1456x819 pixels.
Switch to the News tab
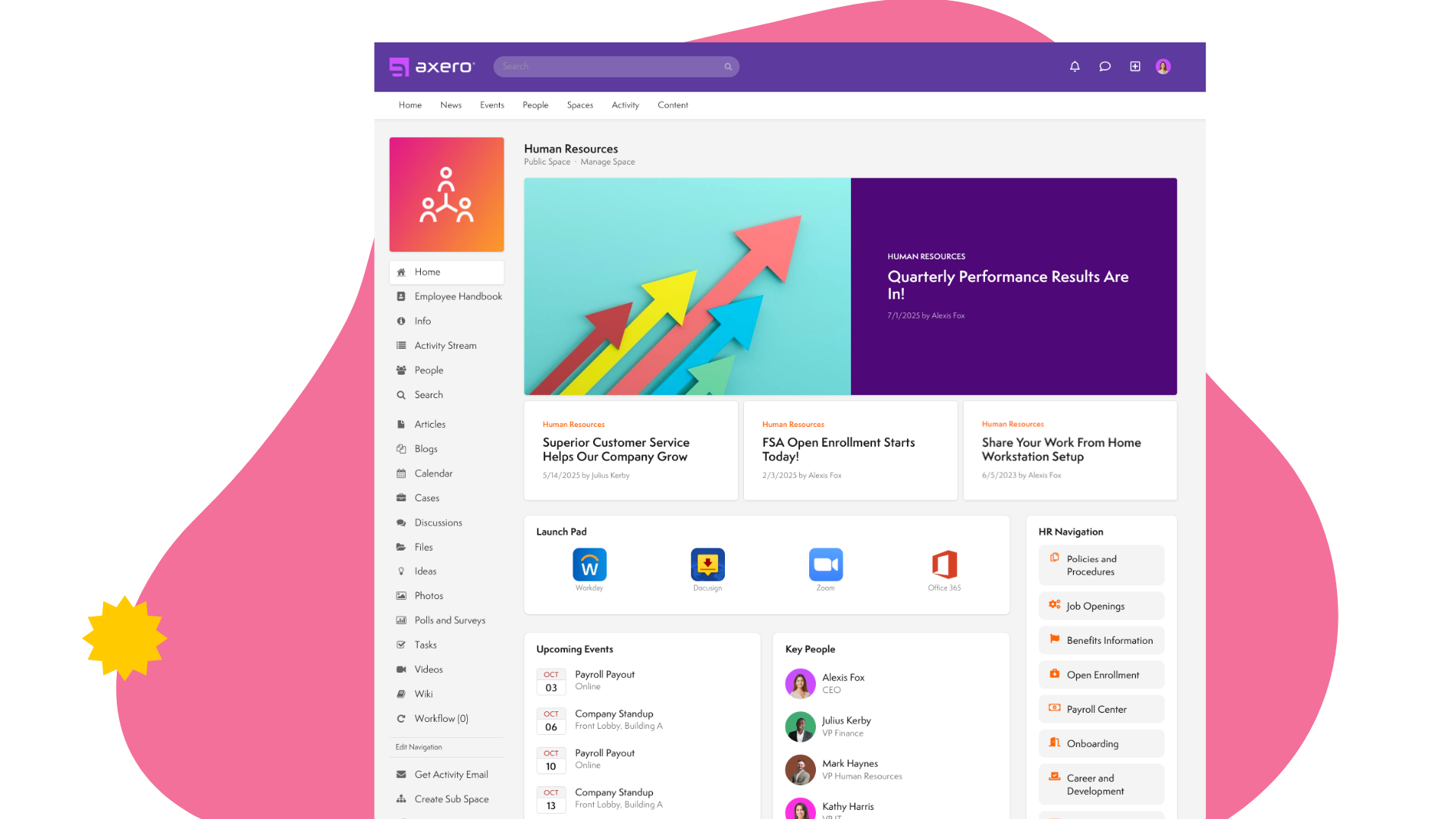coord(450,105)
